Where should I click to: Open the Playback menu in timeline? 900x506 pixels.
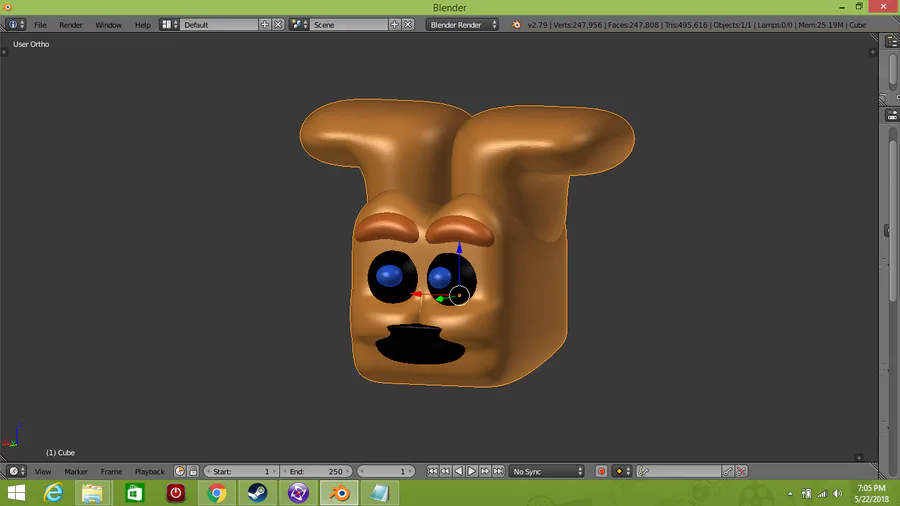[x=149, y=471]
